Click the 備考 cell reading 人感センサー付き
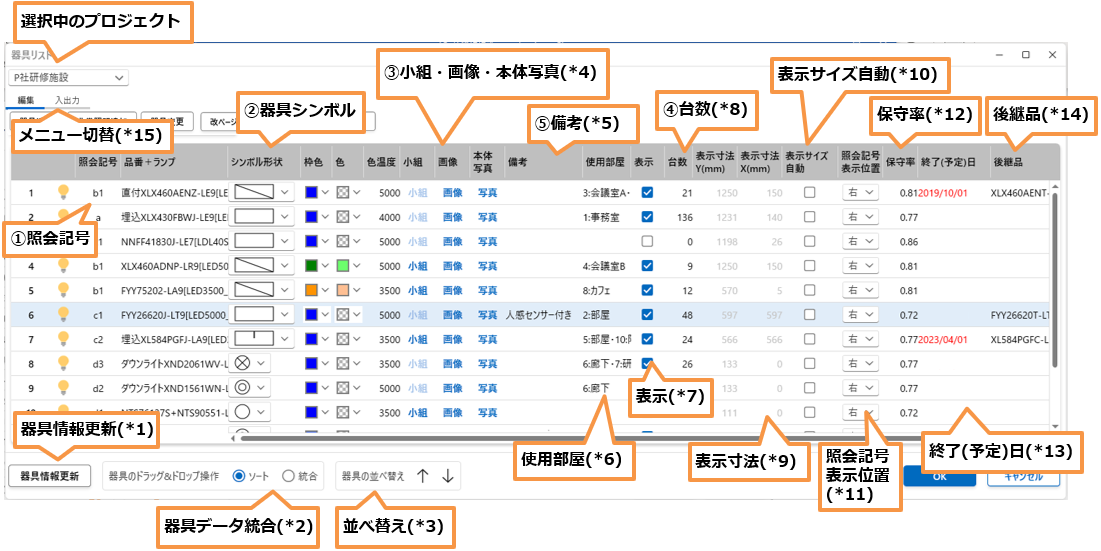The image size is (1101, 551). pyautogui.click(x=538, y=314)
